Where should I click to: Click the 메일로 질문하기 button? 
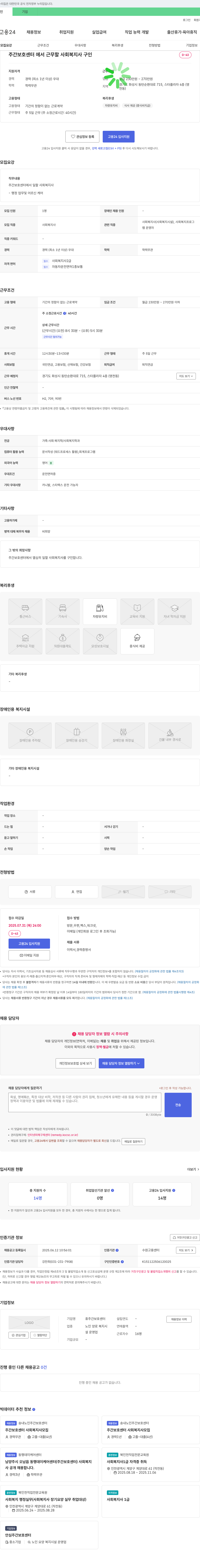tap(133, 1141)
